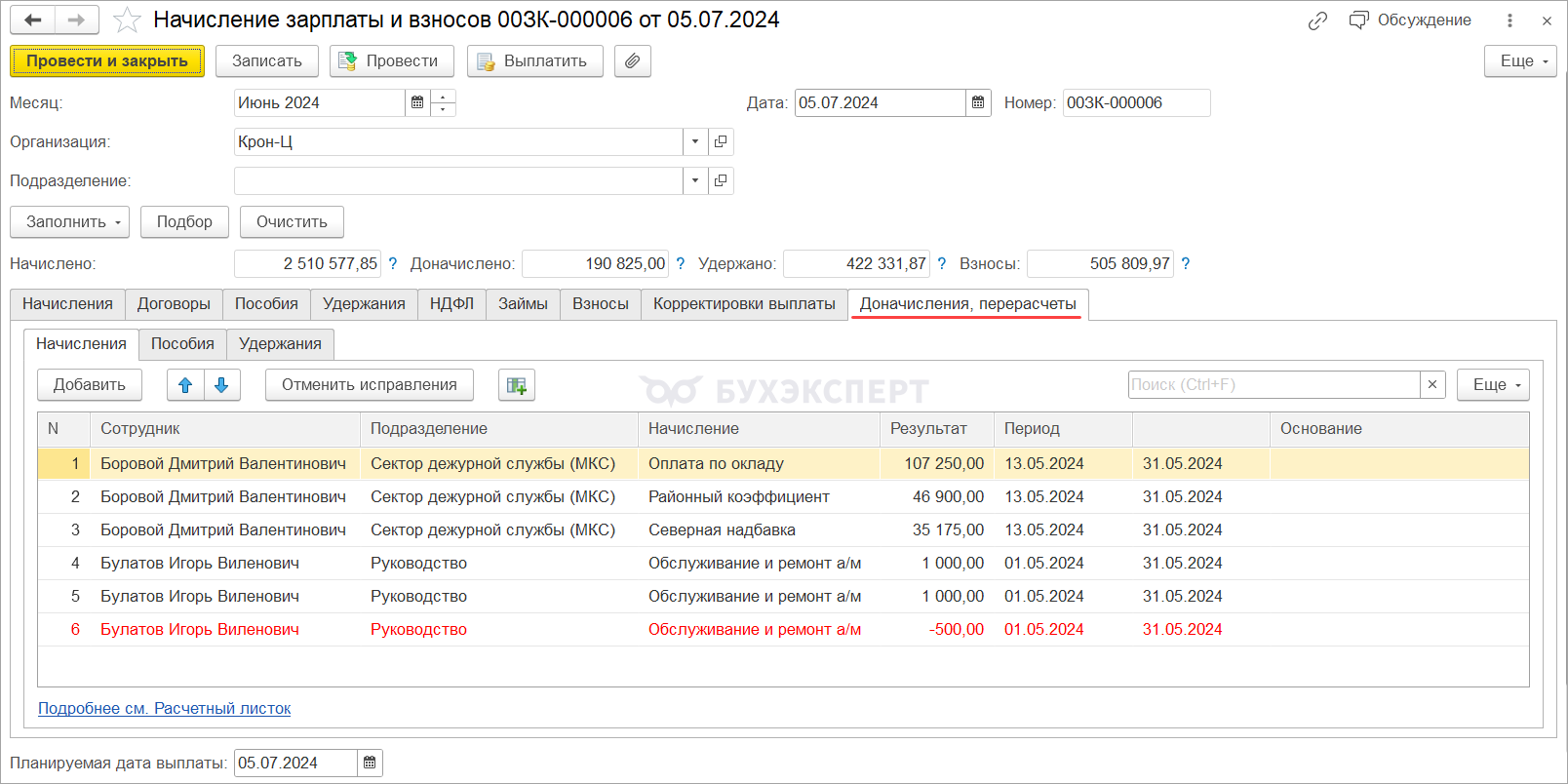Move row up with blue up arrow
This screenshot has width=1568, height=784.
pos(185,385)
